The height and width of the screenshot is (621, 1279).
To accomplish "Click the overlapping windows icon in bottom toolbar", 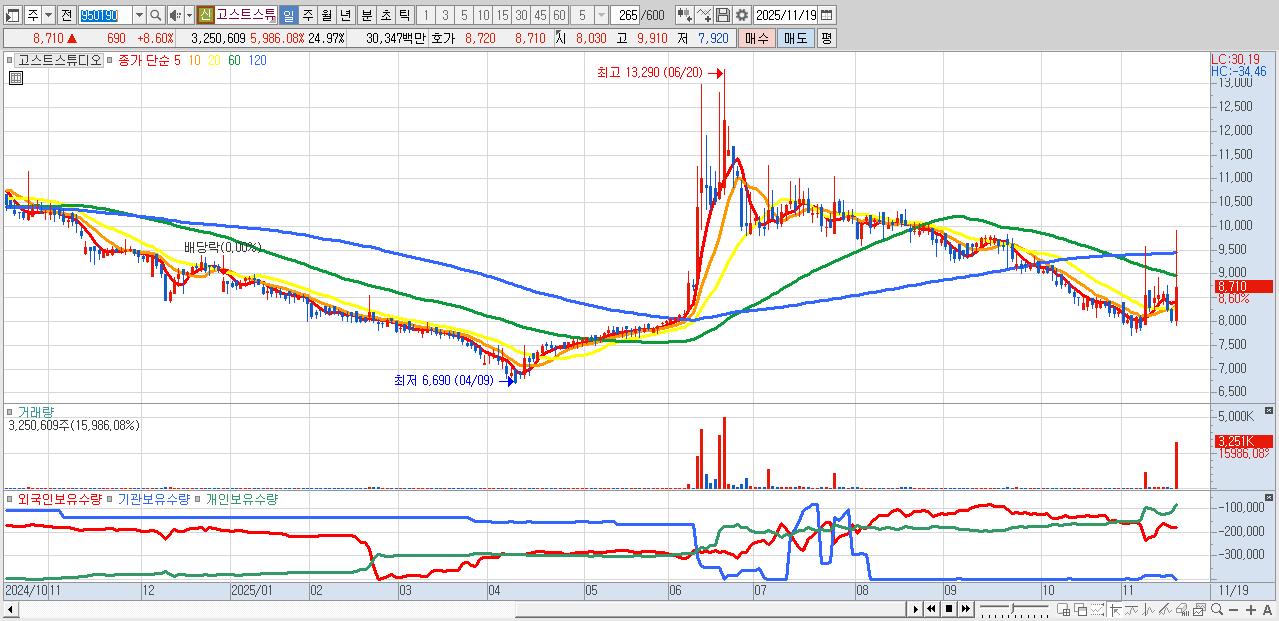I will click(x=1081, y=610).
